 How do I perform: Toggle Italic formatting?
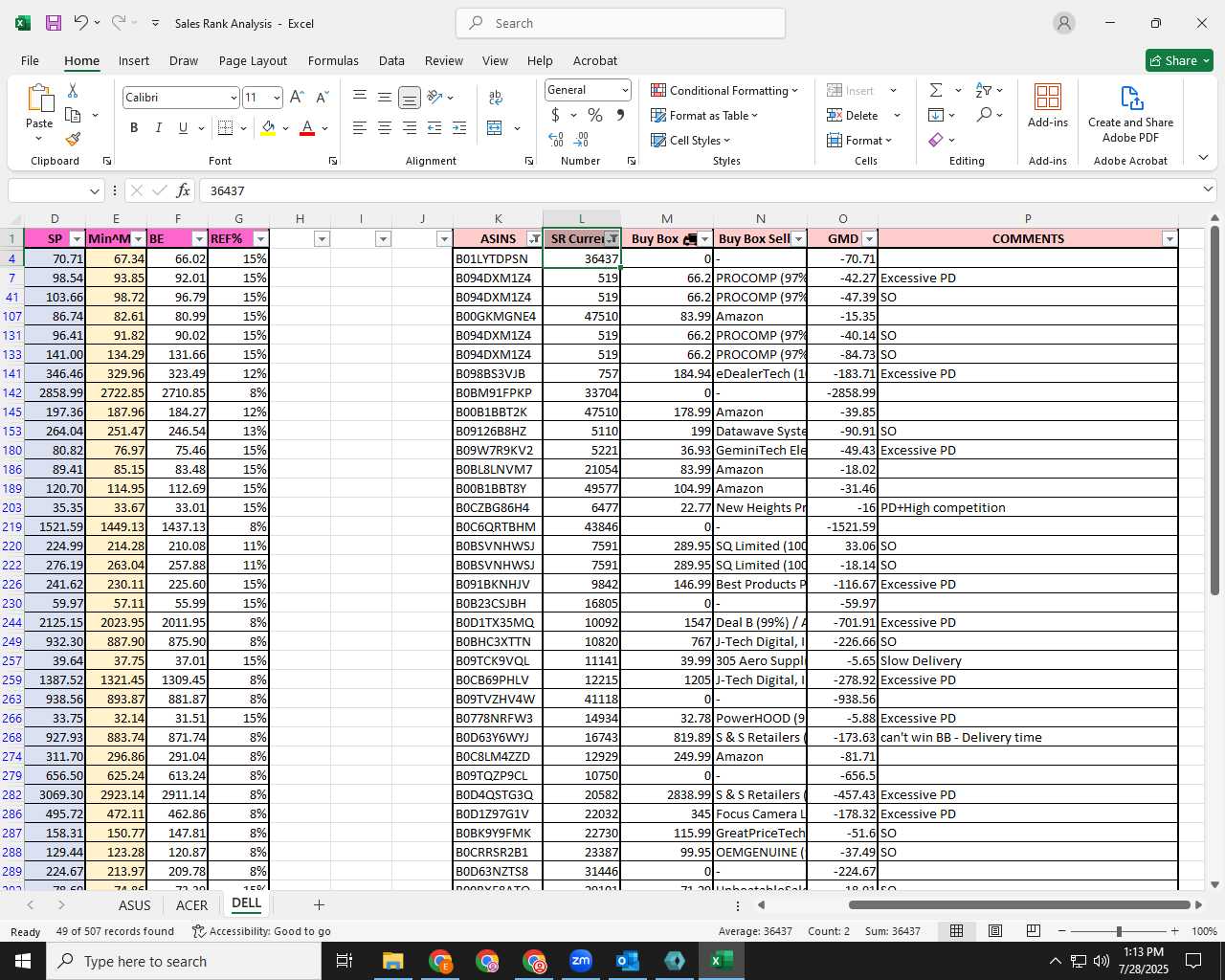158,128
